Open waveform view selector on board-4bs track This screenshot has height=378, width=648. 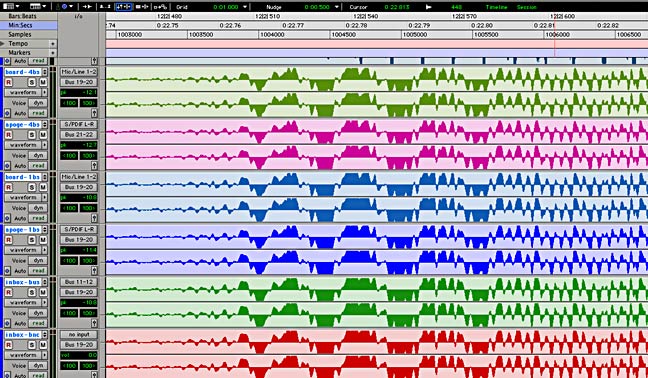[26, 93]
